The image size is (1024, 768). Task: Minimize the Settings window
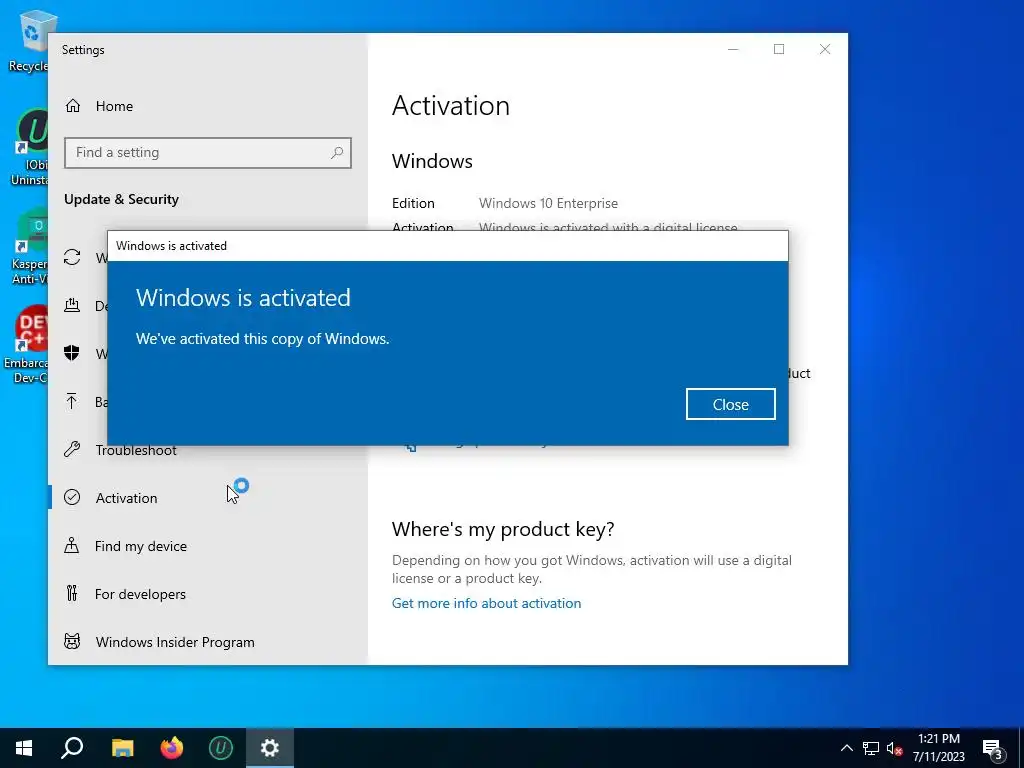tap(733, 49)
